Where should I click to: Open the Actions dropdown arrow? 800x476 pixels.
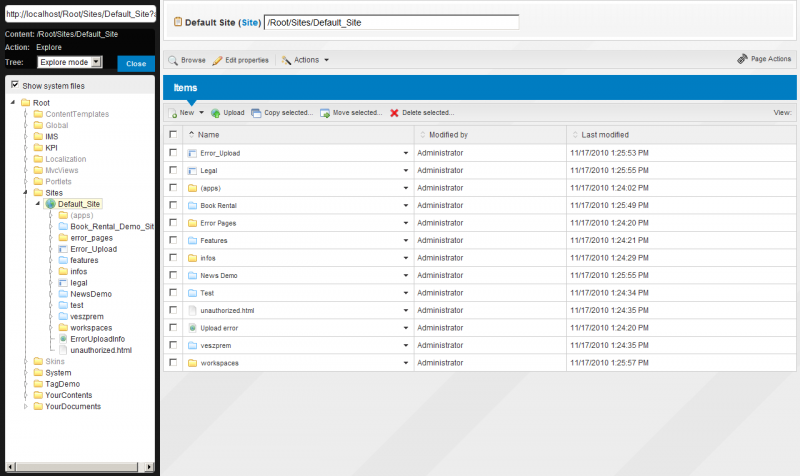pos(327,60)
